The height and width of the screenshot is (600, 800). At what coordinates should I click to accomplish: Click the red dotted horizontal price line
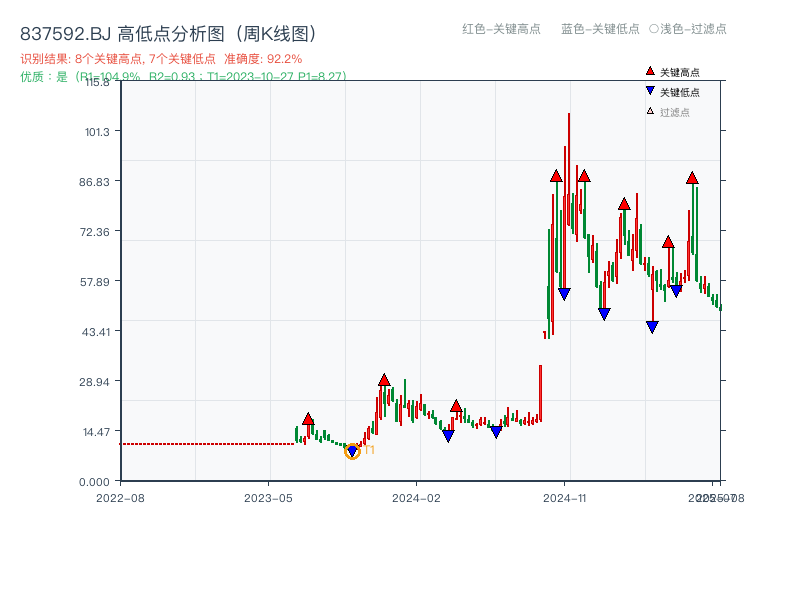point(207,444)
